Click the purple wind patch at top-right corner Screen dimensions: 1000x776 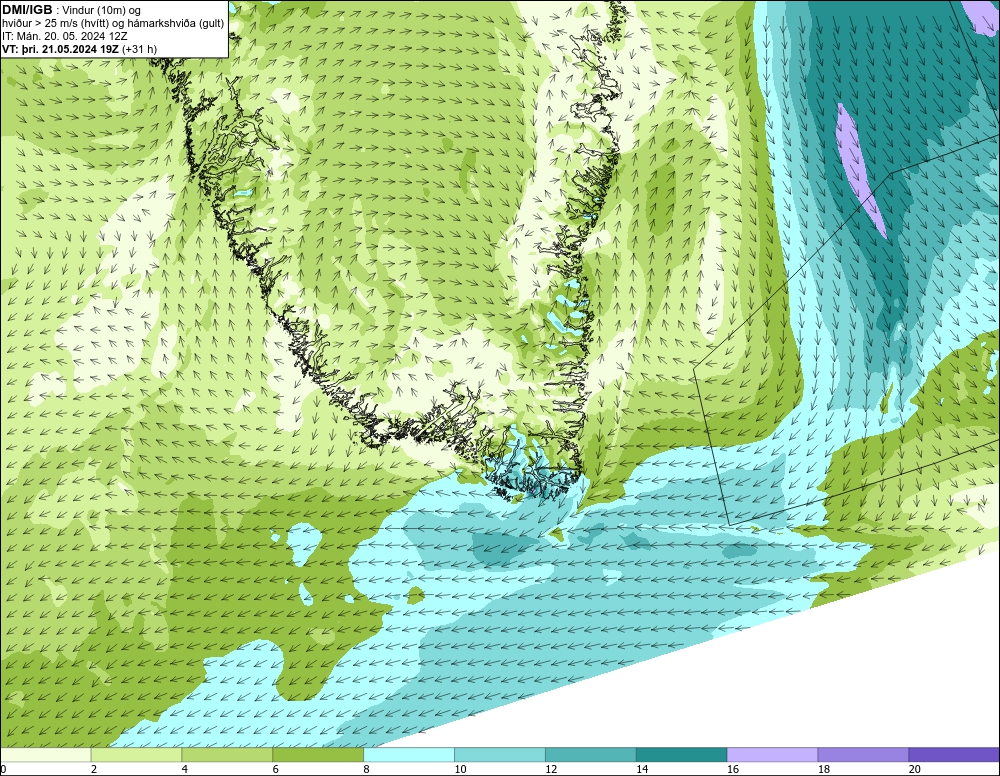(x=982, y=16)
